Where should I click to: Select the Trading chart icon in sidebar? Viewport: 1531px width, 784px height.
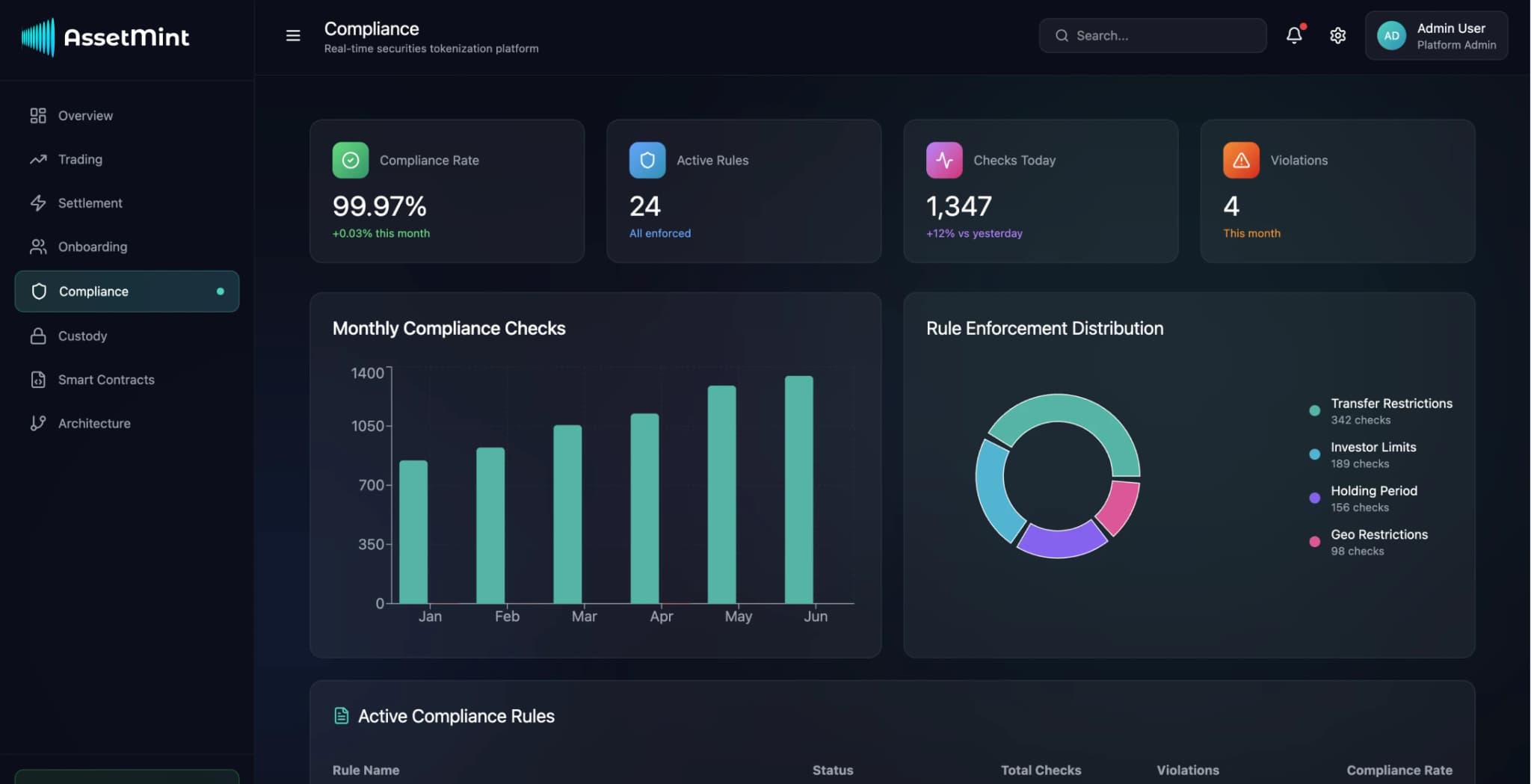37,159
